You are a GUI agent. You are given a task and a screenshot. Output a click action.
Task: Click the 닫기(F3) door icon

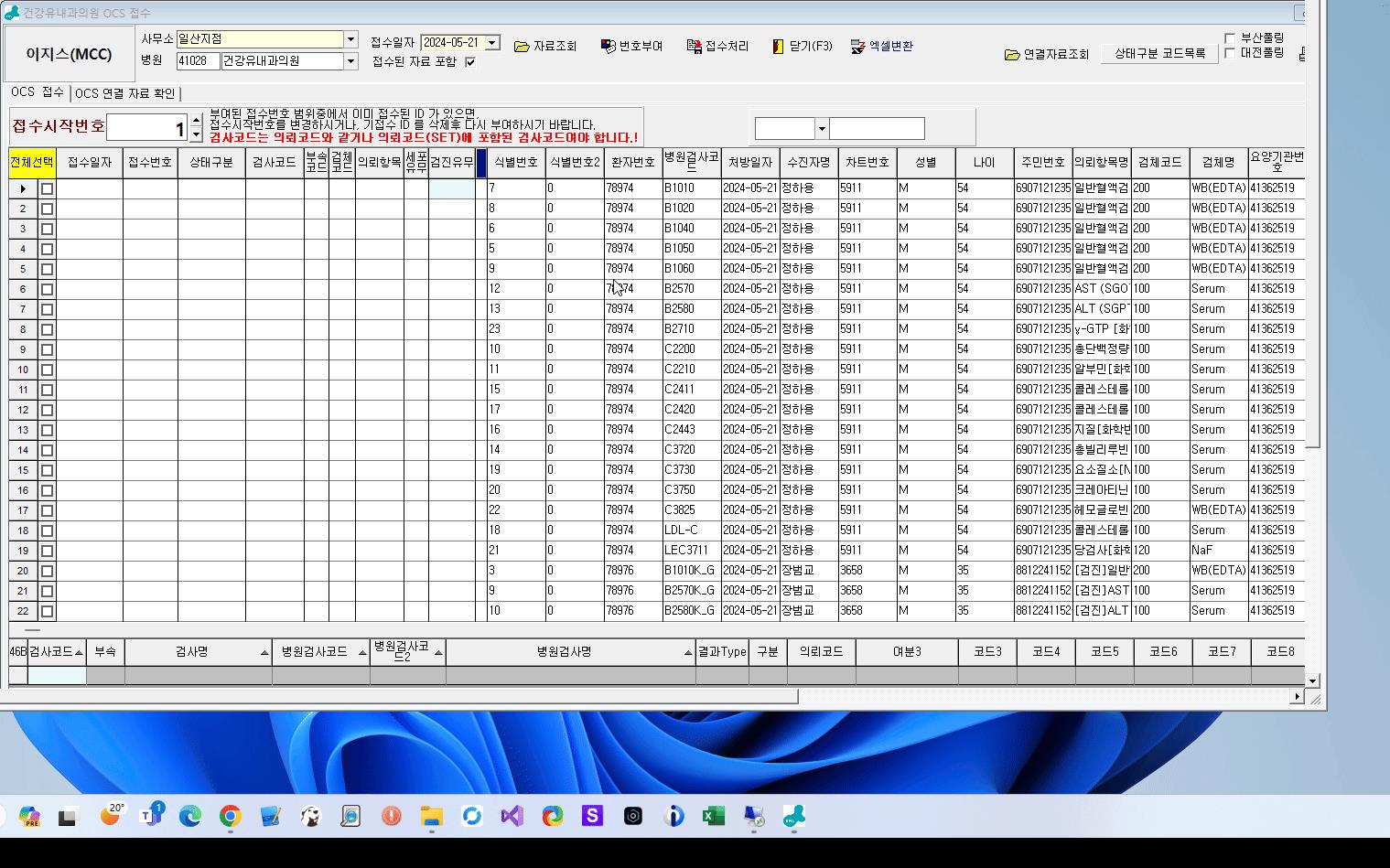pyautogui.click(x=778, y=47)
